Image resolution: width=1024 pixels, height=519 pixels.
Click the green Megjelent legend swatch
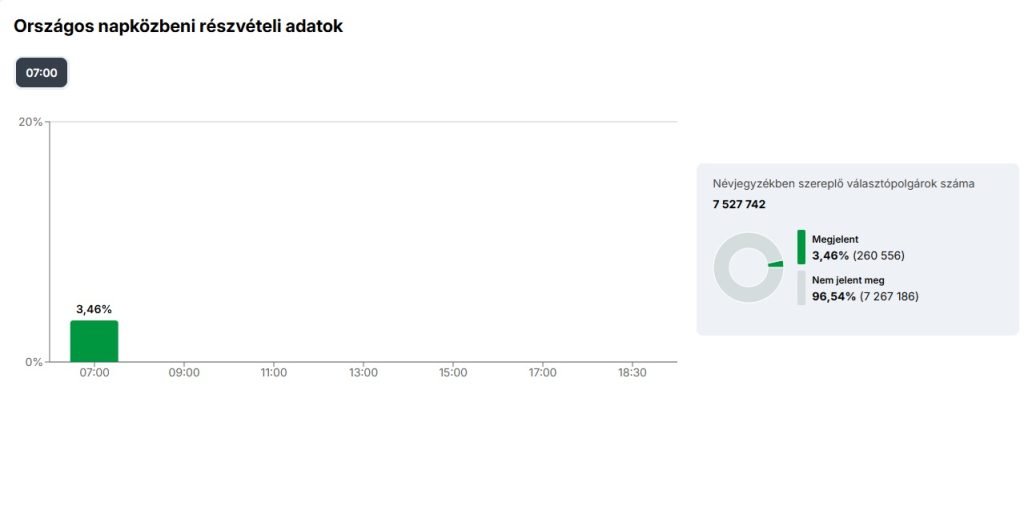pos(801,247)
